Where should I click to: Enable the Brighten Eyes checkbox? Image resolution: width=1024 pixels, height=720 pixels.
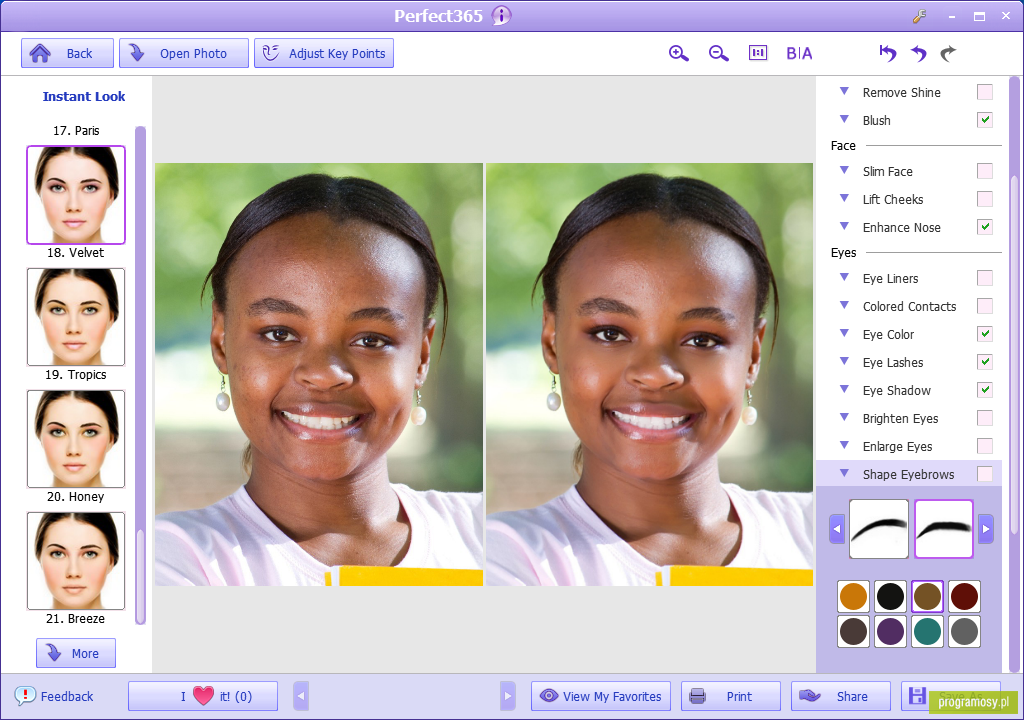click(985, 418)
